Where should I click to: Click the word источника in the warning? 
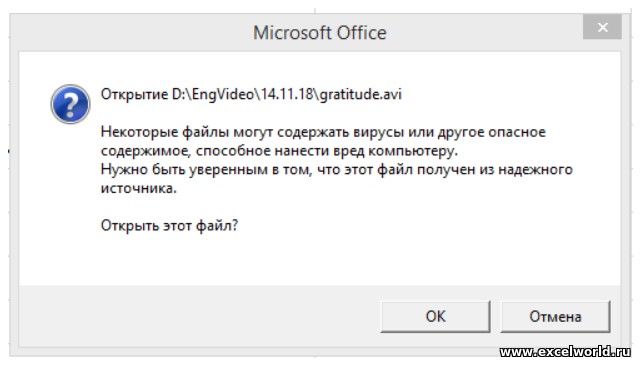click(139, 188)
